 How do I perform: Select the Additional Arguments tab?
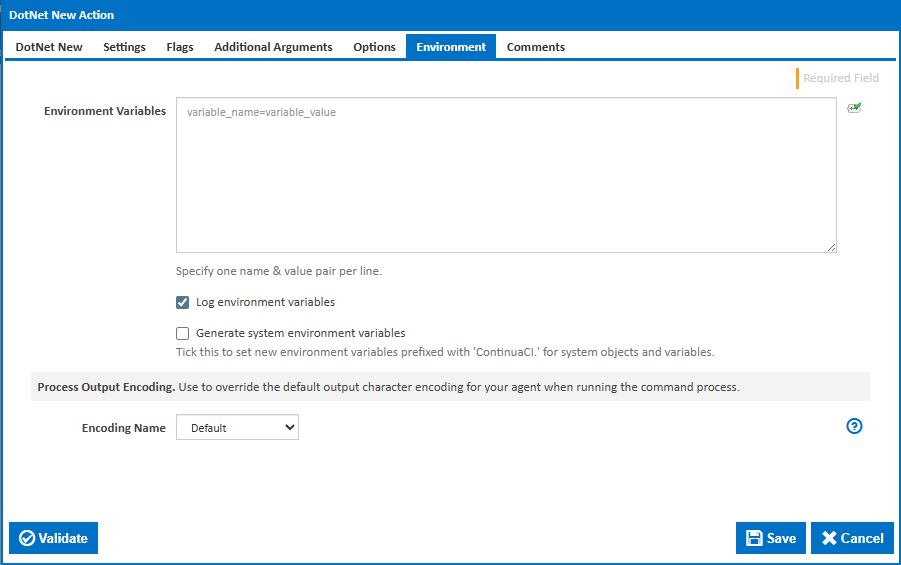click(x=273, y=47)
